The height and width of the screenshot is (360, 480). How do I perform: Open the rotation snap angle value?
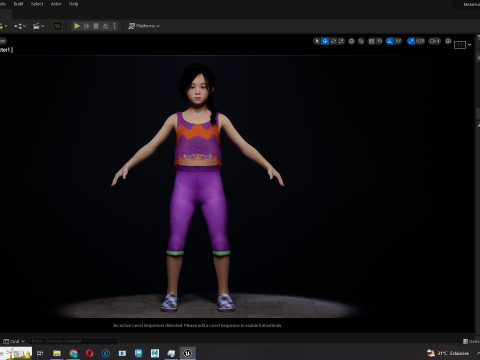[398, 41]
